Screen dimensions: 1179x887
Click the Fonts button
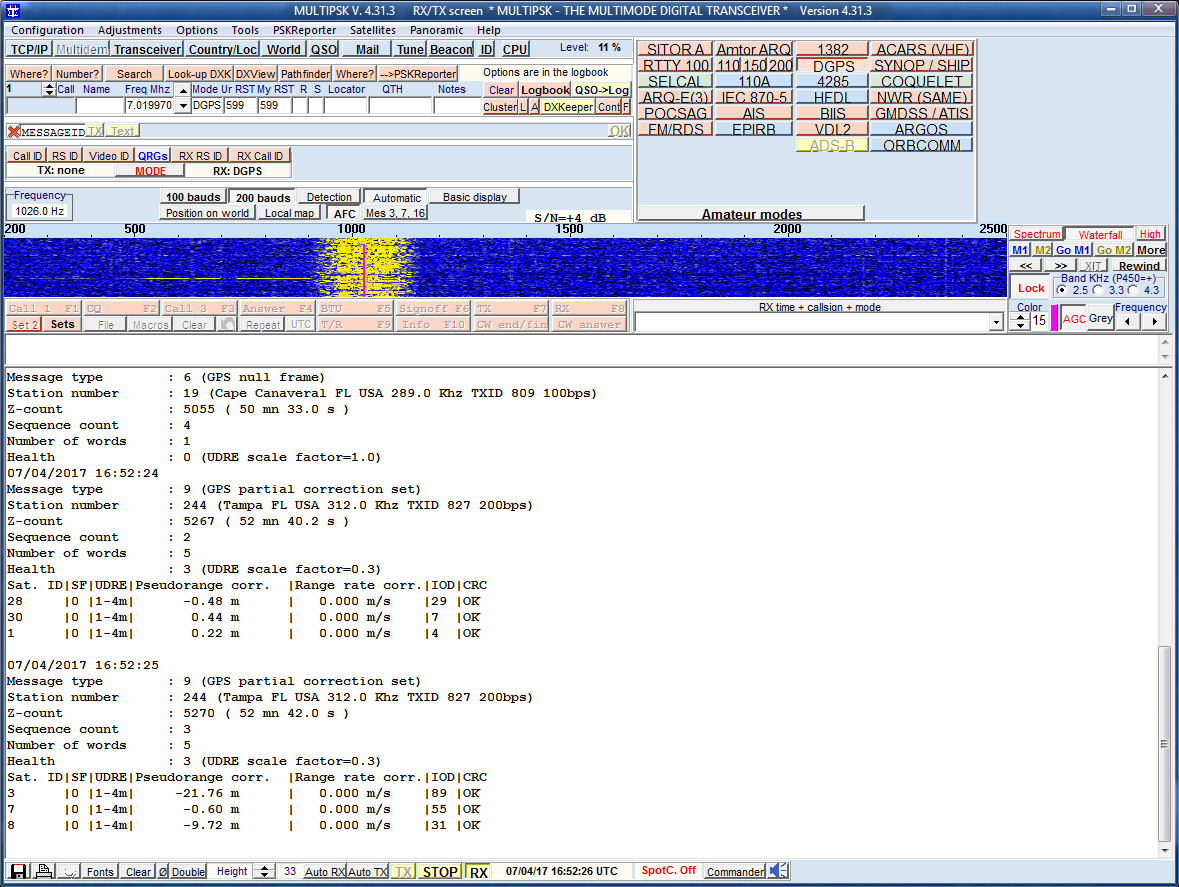point(100,871)
